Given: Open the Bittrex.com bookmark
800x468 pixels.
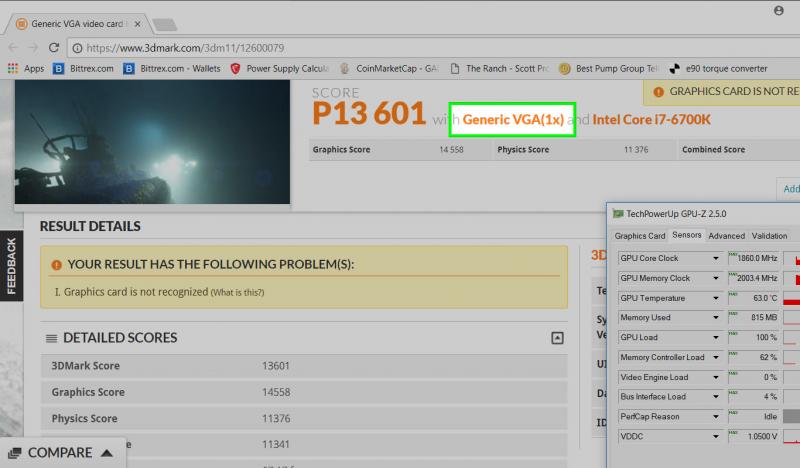Looking at the screenshot, I should coord(84,68).
